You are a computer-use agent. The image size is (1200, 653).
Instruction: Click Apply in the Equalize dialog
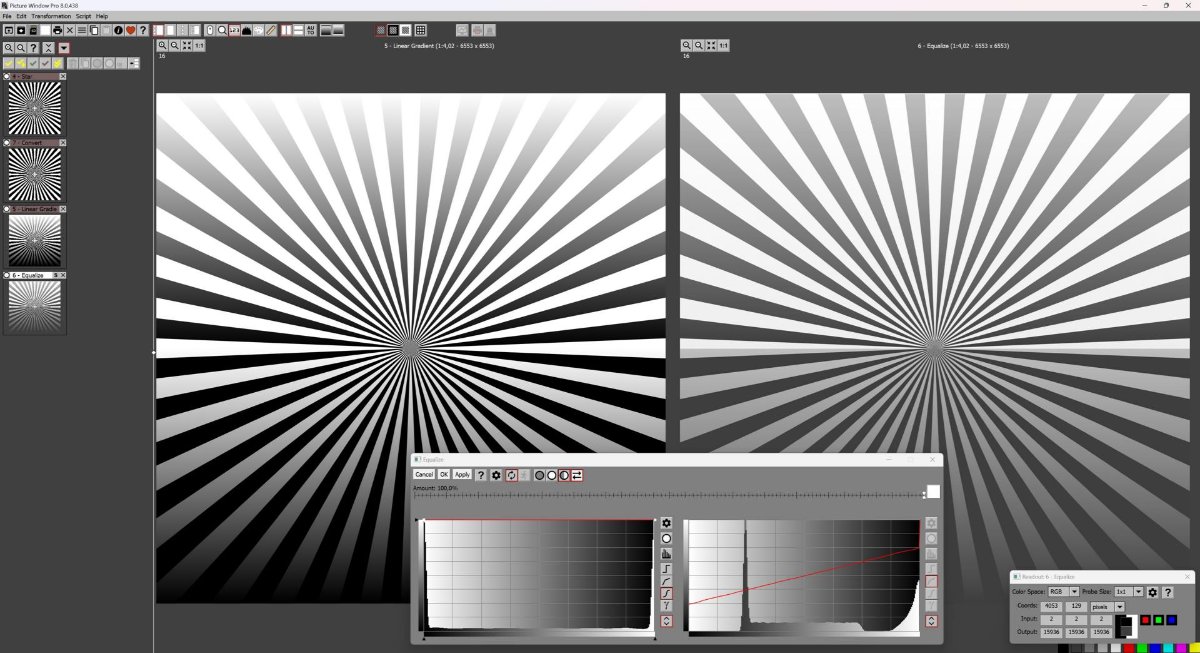(x=463, y=475)
